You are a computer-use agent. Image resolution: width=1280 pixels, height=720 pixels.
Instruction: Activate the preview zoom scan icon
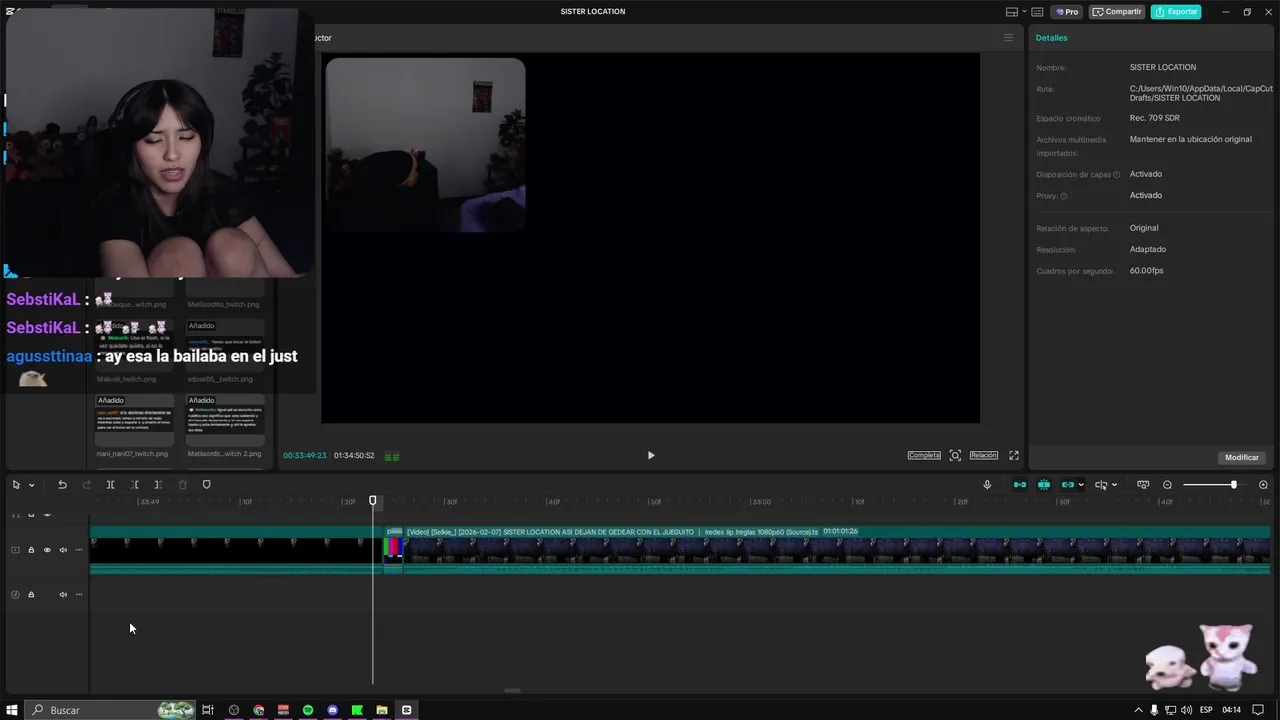click(x=955, y=455)
